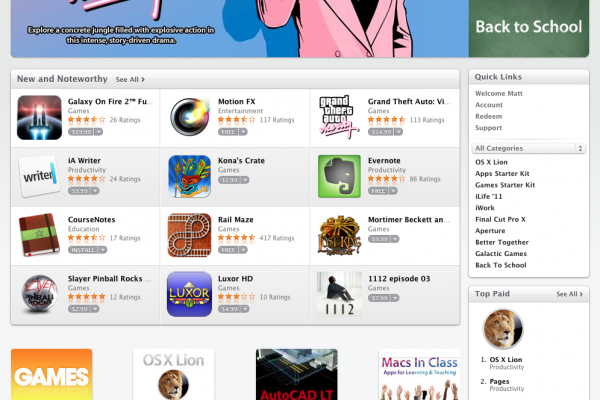600x400 pixels.
Task: Click the Motion FX camera lens icon
Action: click(x=190, y=117)
